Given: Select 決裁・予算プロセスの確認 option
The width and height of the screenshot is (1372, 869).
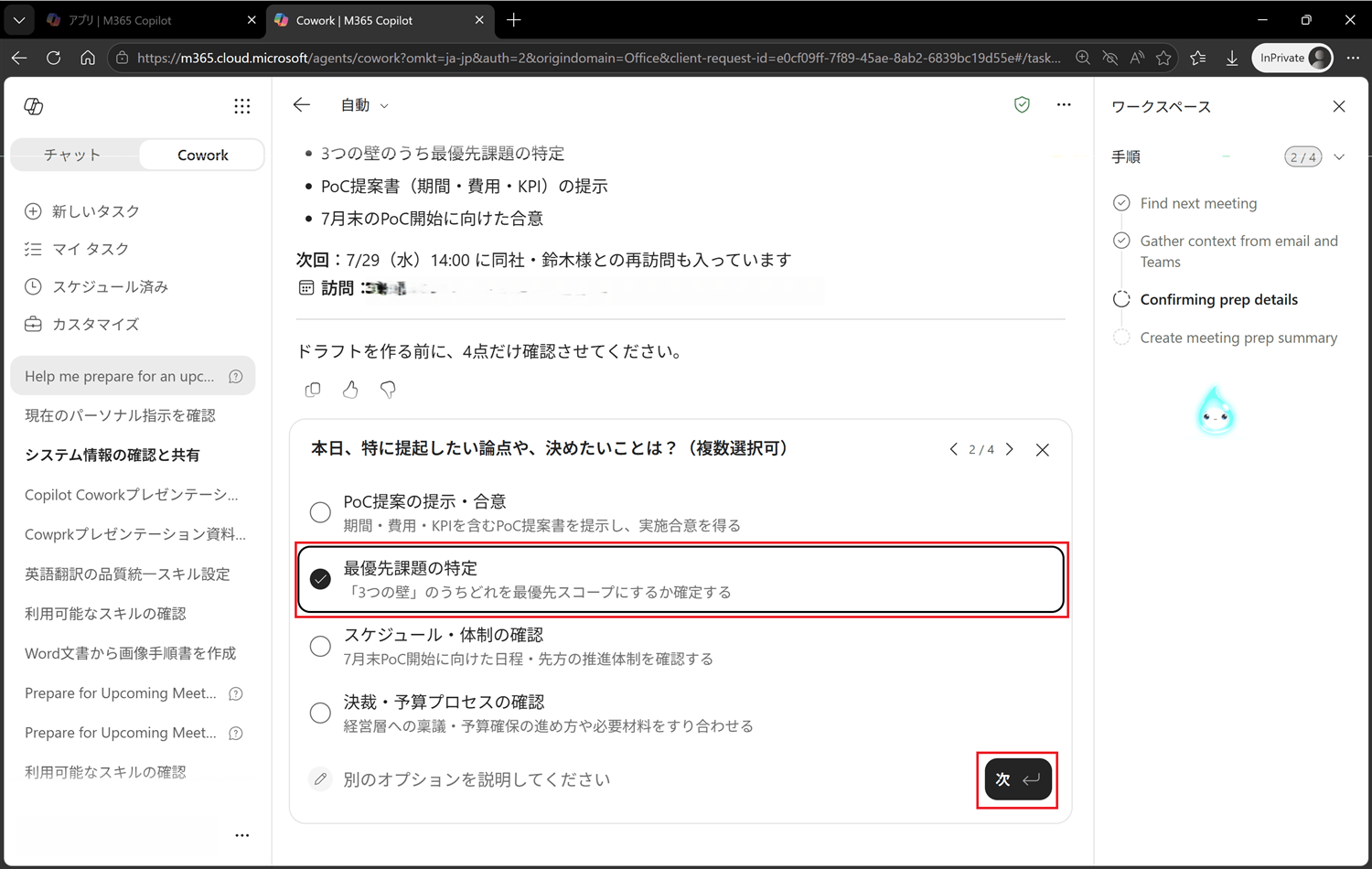Looking at the screenshot, I should [x=681, y=713].
